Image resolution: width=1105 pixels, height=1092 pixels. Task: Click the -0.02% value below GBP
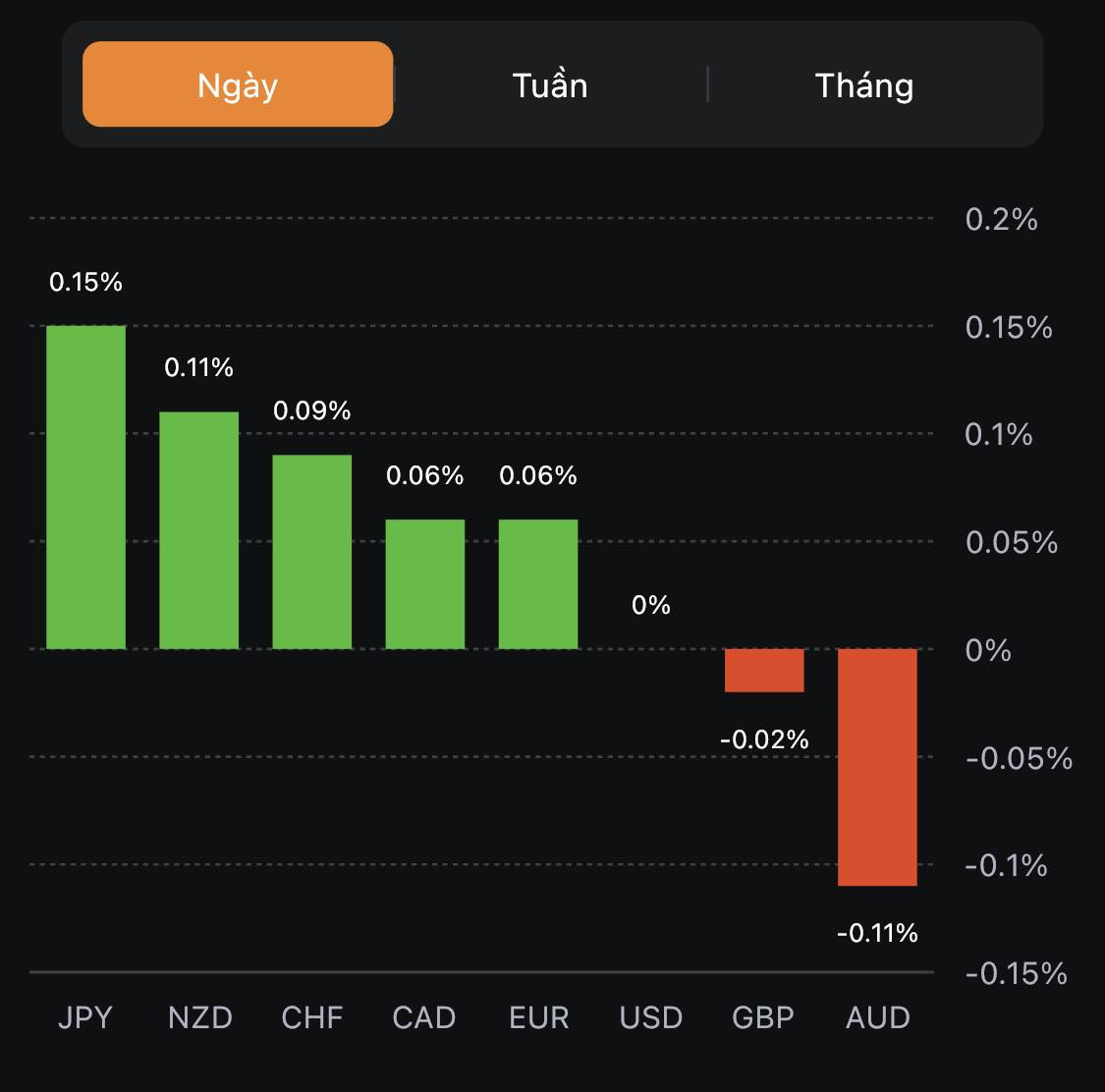[x=764, y=739]
